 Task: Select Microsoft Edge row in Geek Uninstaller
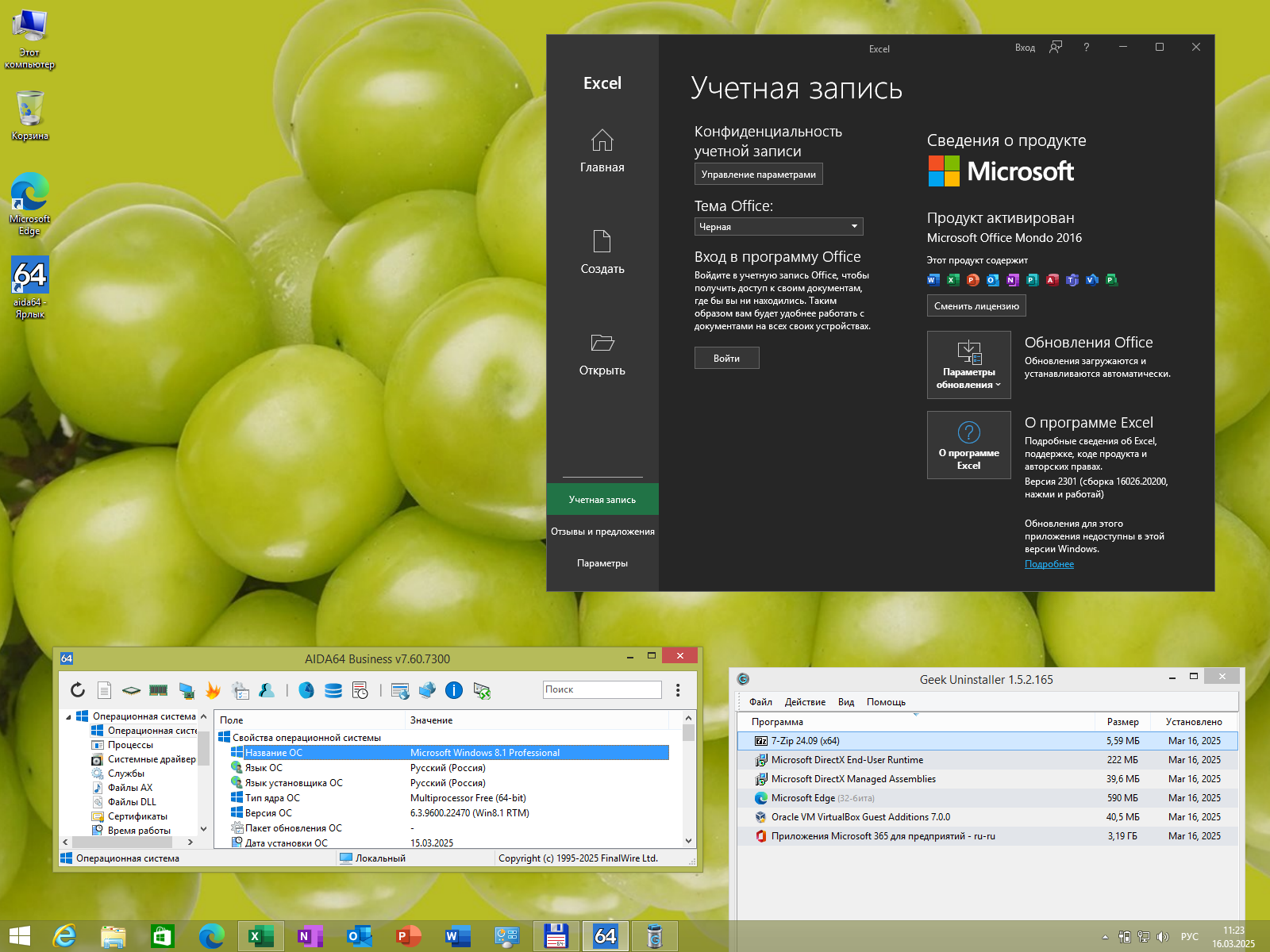(x=987, y=798)
